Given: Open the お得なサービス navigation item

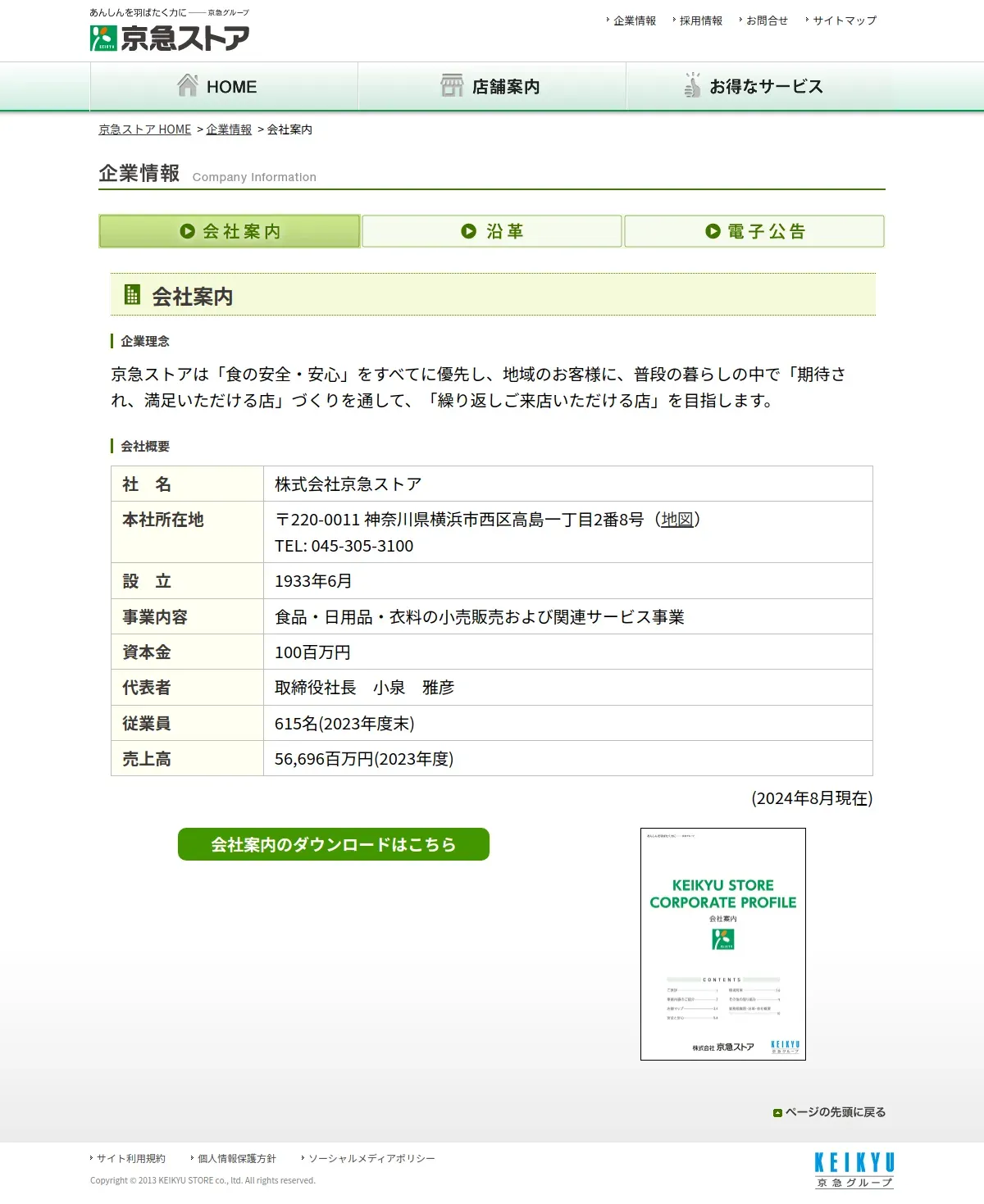Looking at the screenshot, I should click(760, 86).
